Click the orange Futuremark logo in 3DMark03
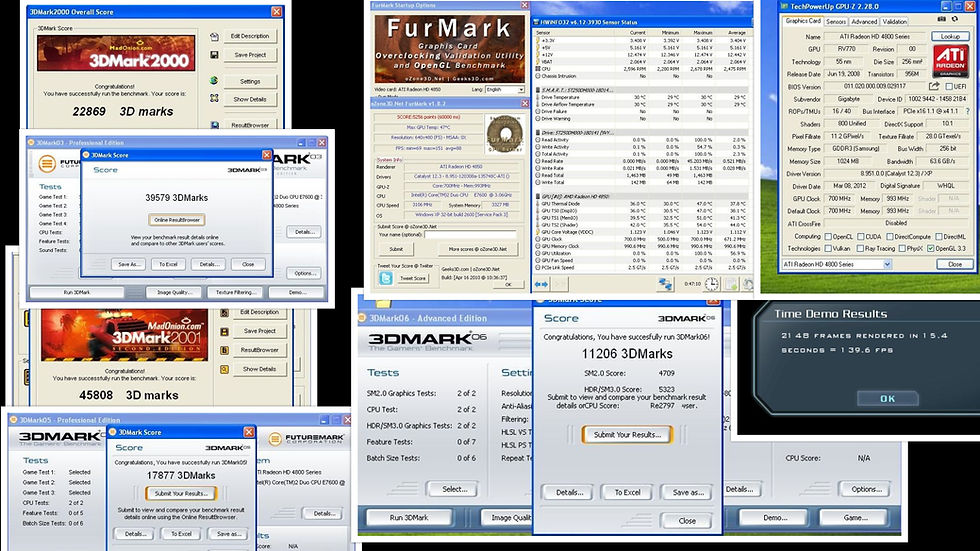The image size is (980, 551). click(47, 164)
